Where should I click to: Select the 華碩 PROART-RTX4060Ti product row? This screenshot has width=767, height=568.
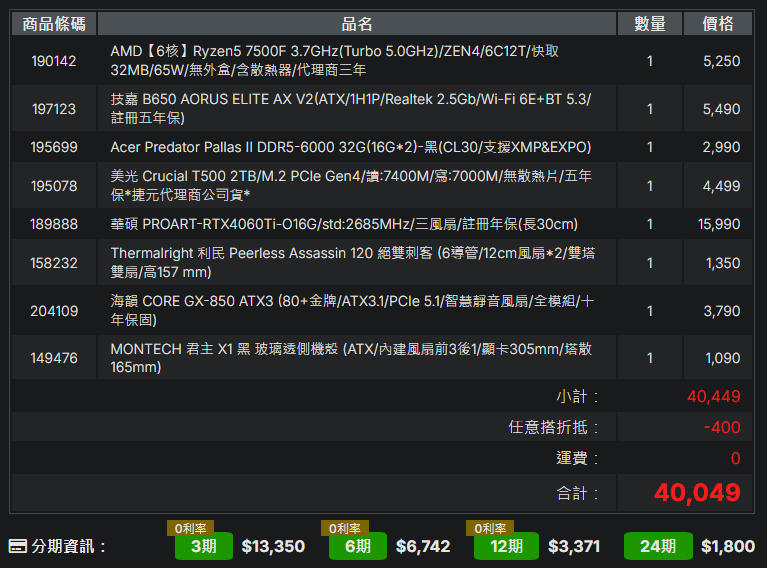point(382,224)
